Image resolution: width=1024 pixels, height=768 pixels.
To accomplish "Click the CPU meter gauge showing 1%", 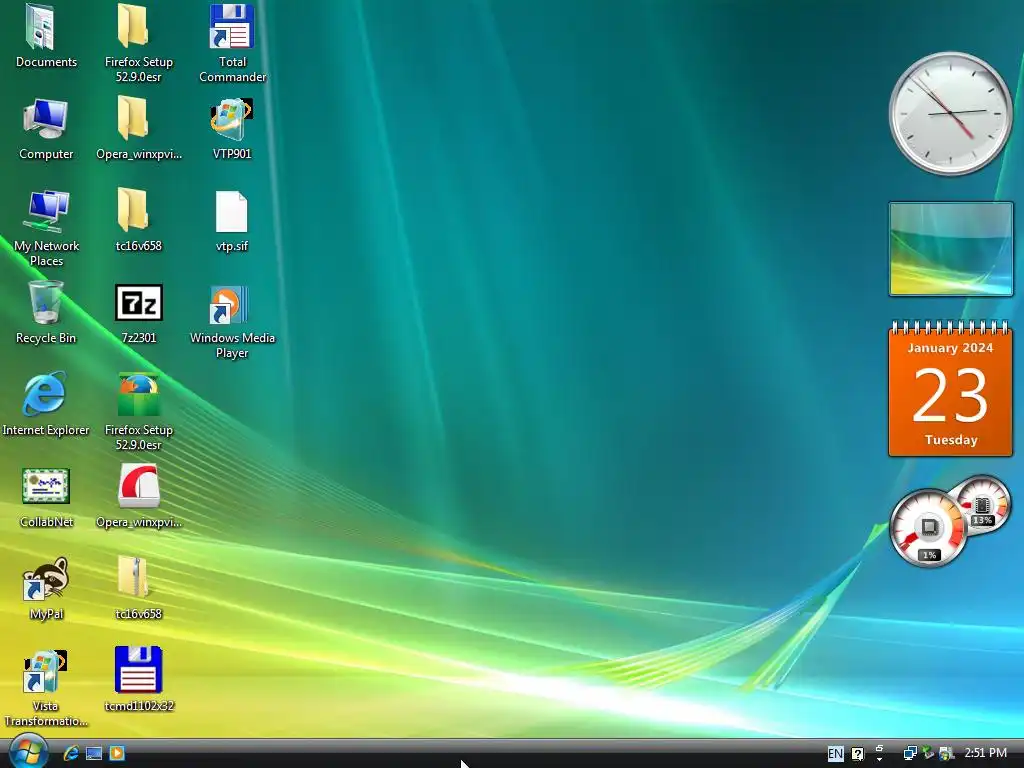I will coord(928,528).
